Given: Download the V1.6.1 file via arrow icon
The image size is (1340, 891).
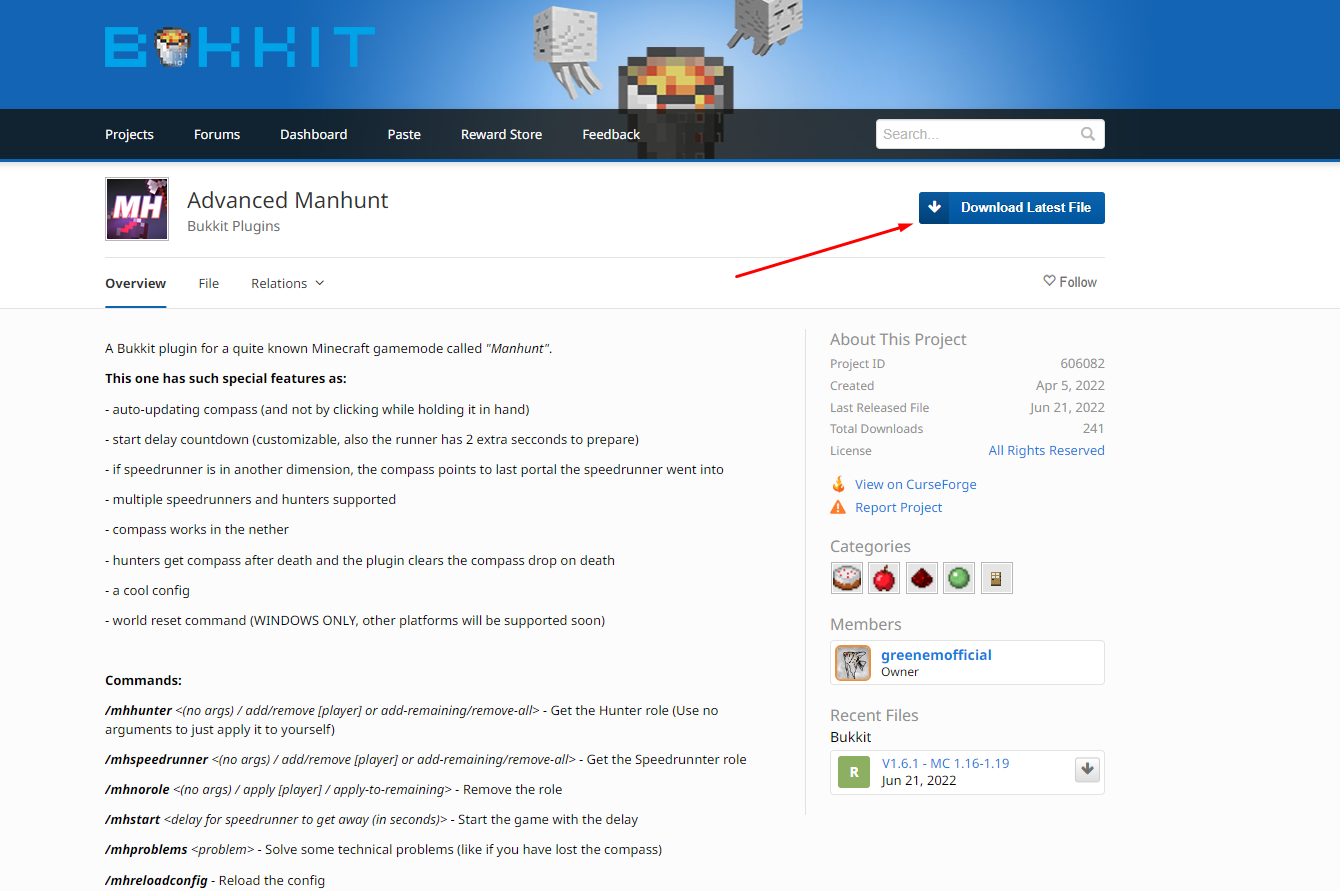Looking at the screenshot, I should [x=1088, y=769].
